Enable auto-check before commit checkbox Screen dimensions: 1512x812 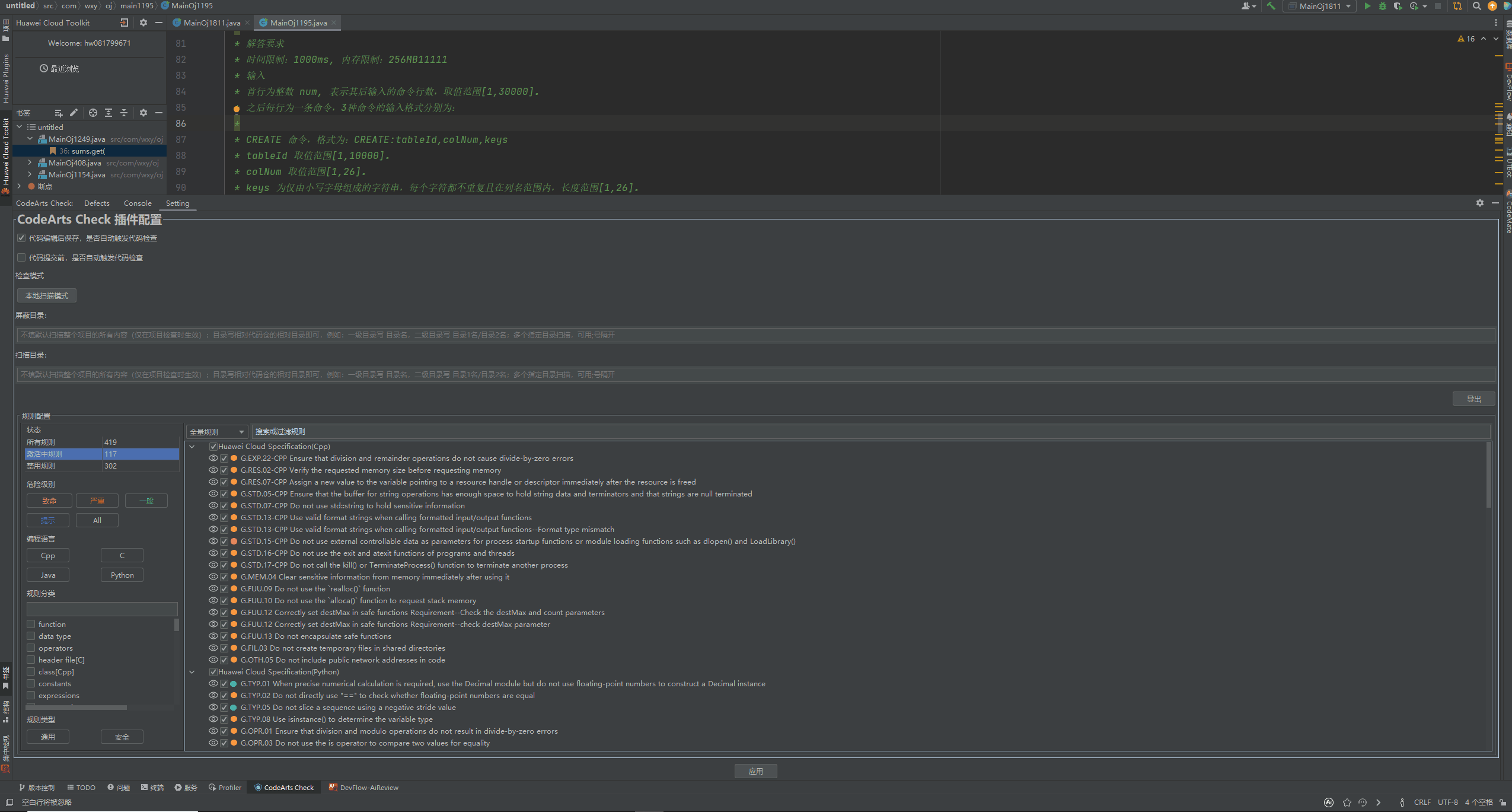[x=22, y=257]
